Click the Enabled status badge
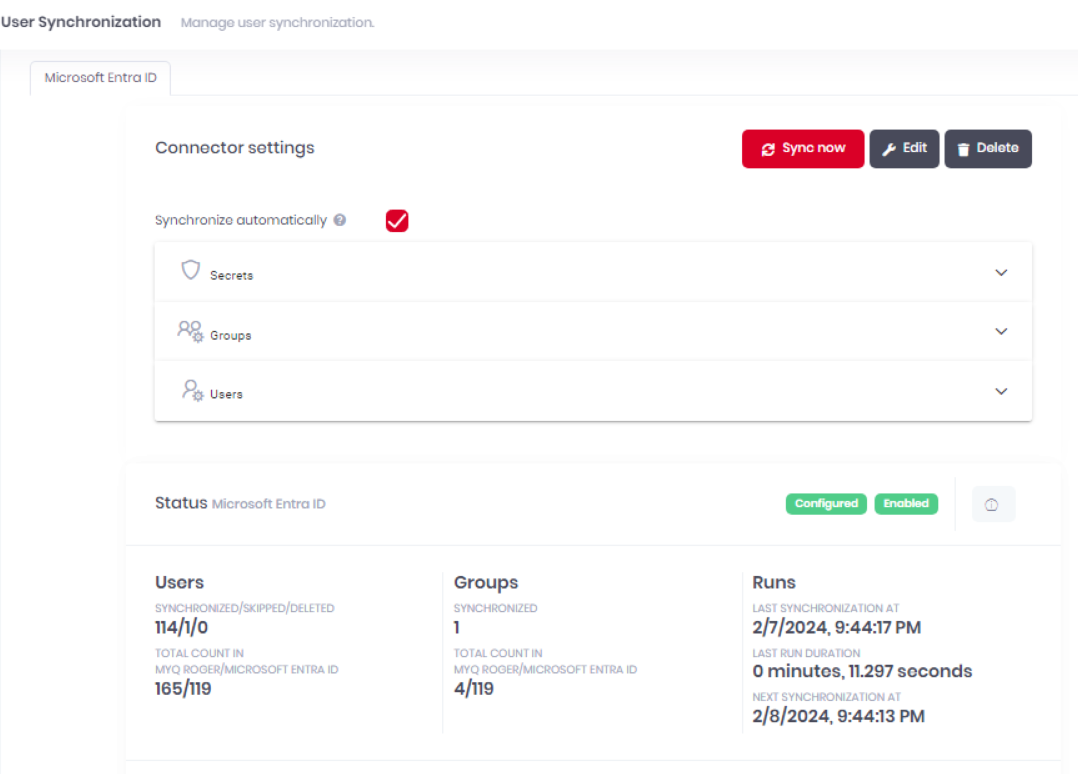 [x=905, y=504]
